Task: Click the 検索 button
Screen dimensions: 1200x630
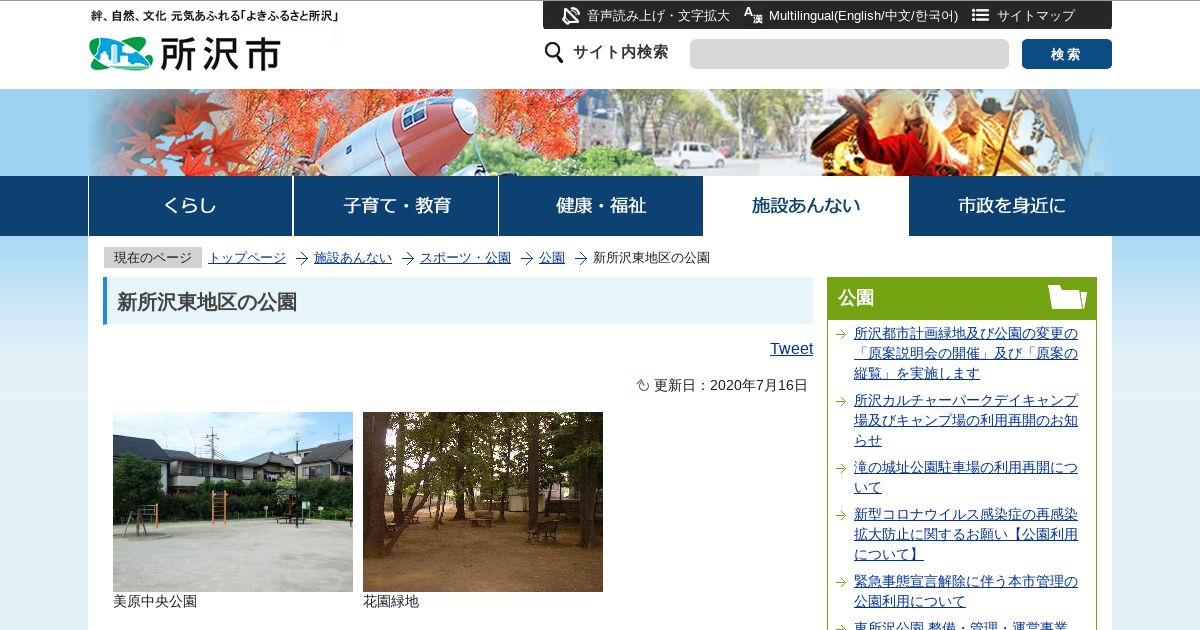Action: [x=1067, y=54]
